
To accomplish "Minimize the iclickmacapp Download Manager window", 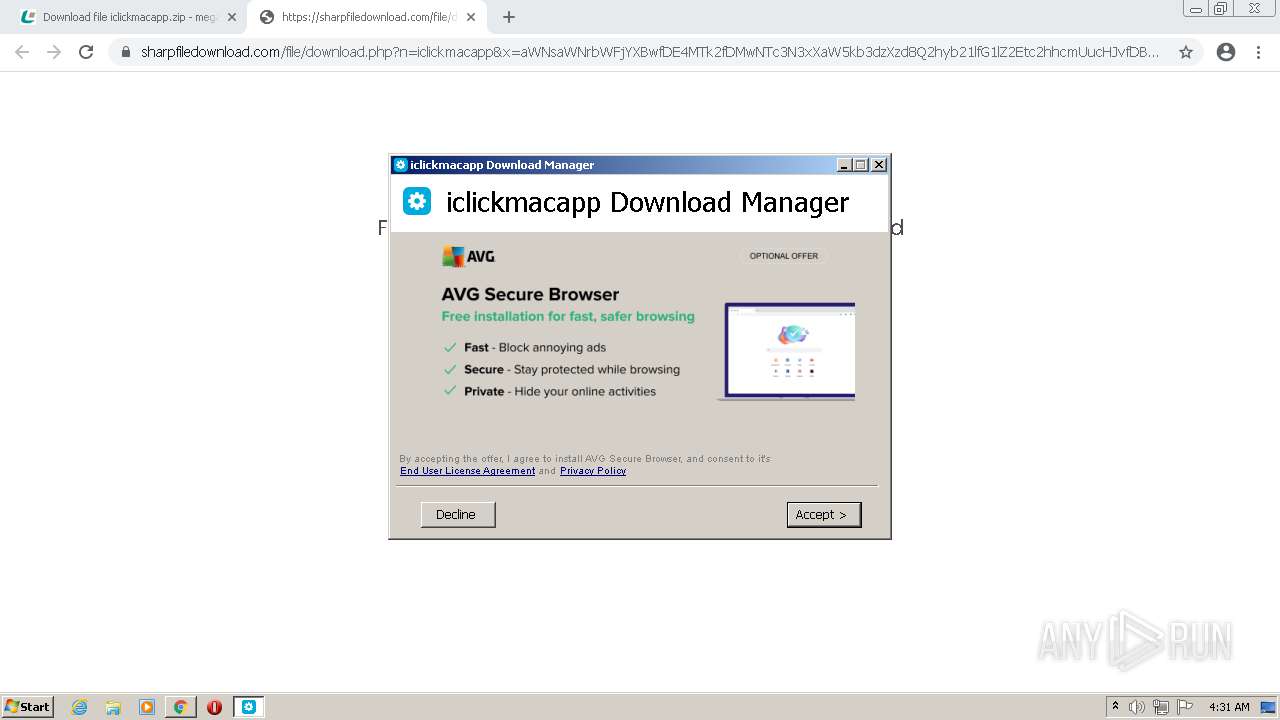I will coord(844,165).
